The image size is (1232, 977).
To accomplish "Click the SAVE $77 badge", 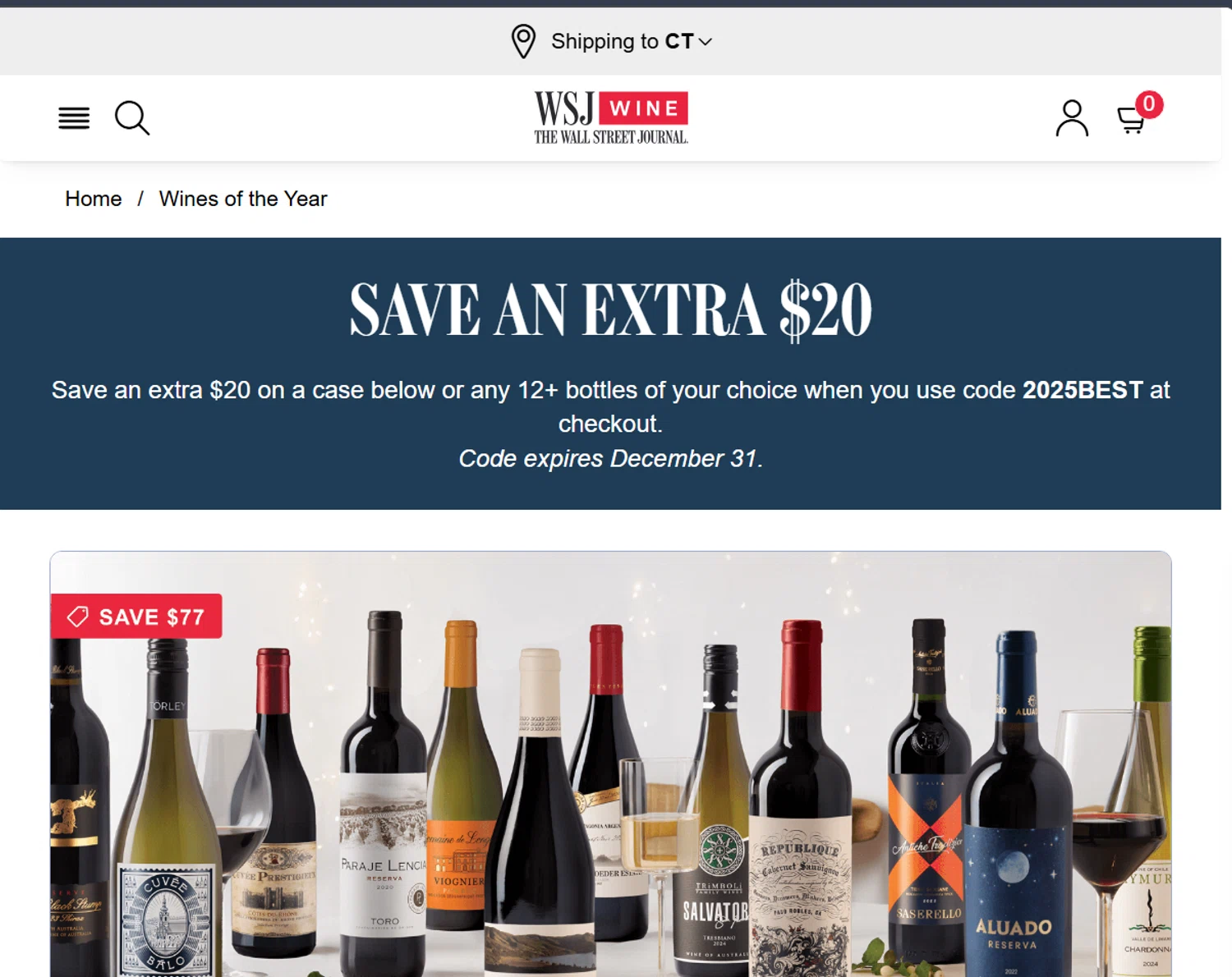I will (136, 616).
